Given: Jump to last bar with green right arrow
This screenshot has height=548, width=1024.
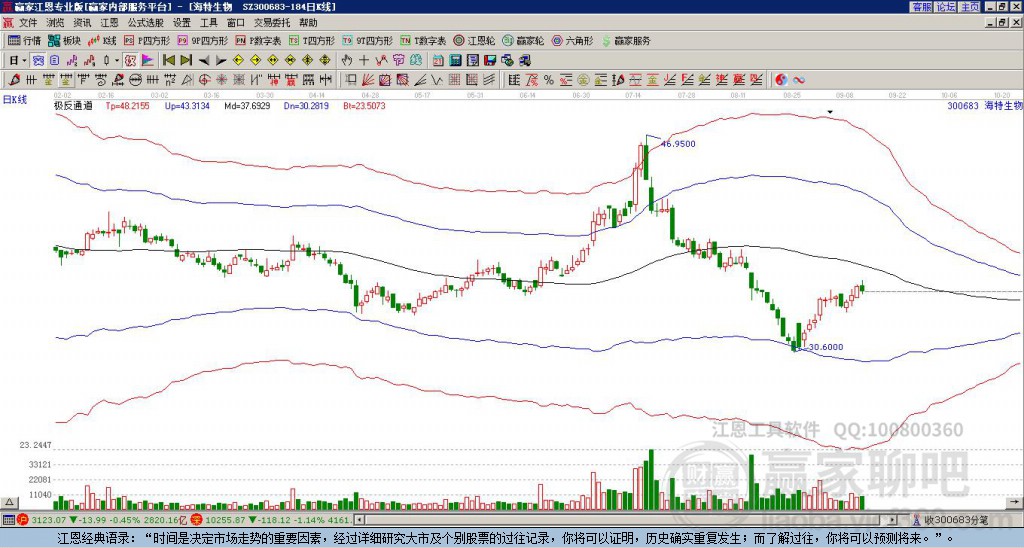Looking at the screenshot, I should tap(185, 60).
